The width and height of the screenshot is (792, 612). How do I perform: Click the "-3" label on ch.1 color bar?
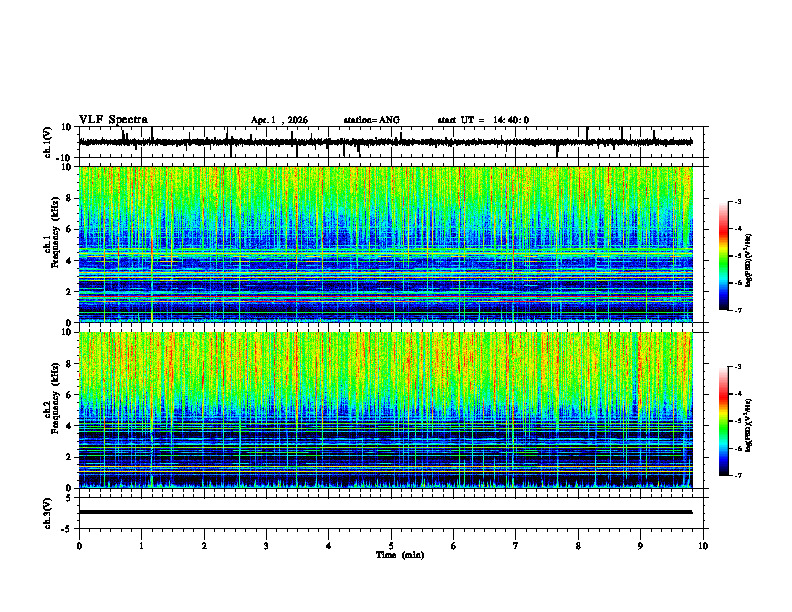point(738,201)
